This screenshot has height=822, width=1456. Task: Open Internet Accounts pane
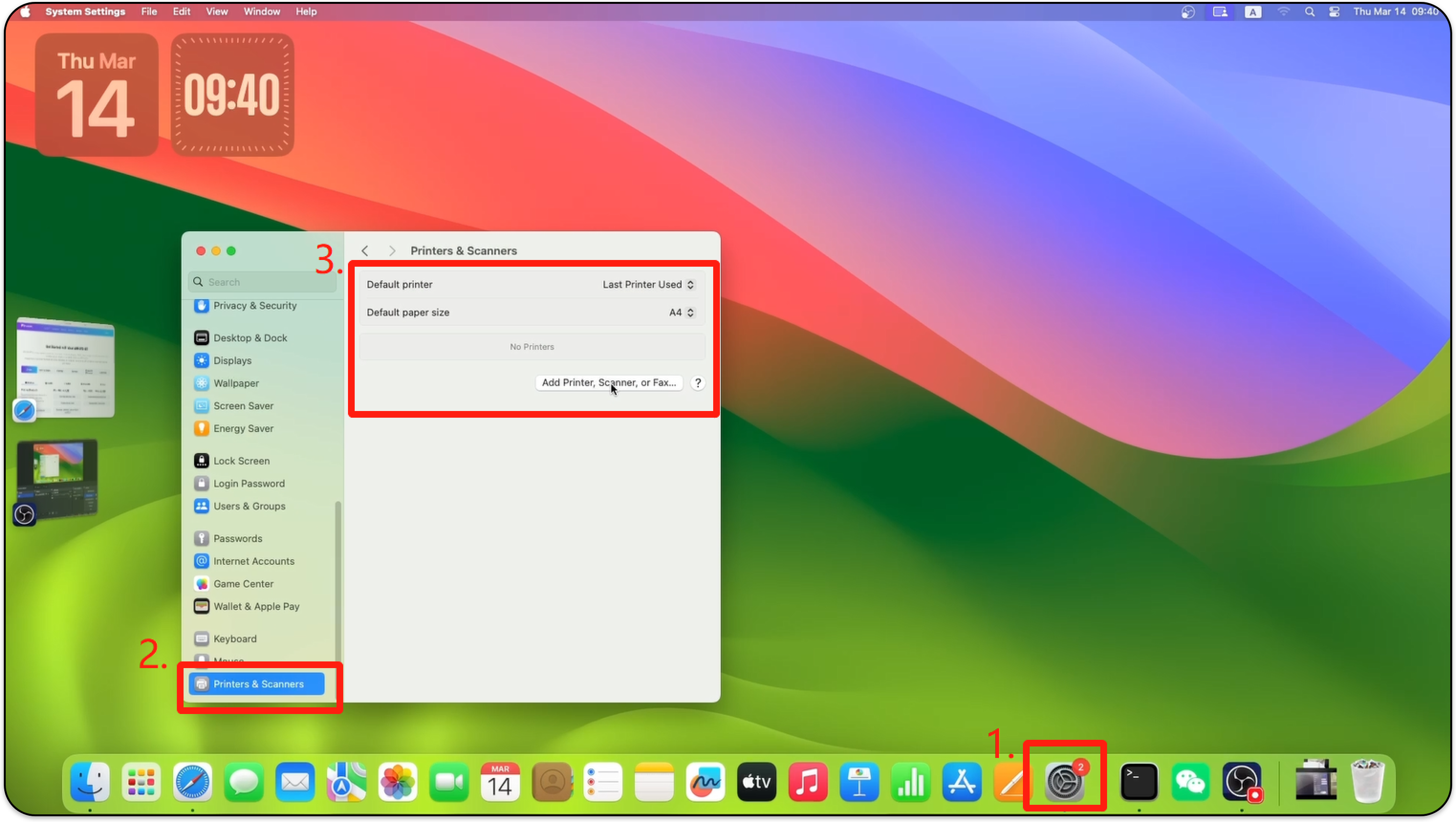(253, 561)
